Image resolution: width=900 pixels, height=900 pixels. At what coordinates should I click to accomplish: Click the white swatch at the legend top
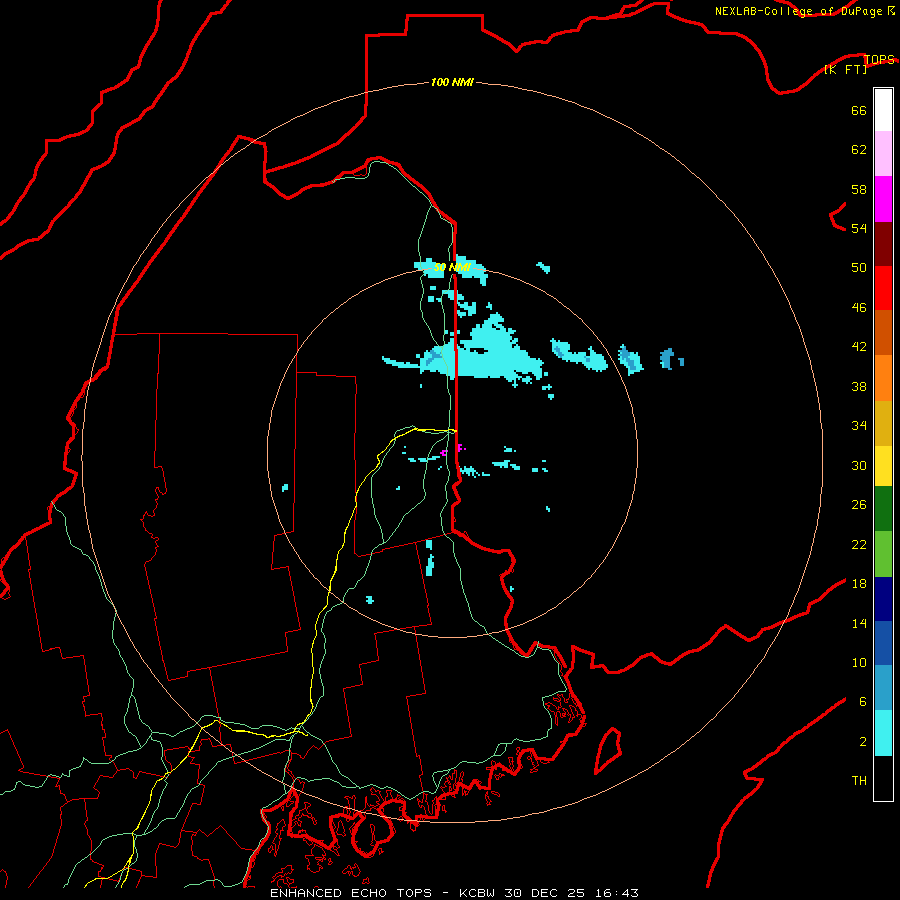[x=883, y=110]
